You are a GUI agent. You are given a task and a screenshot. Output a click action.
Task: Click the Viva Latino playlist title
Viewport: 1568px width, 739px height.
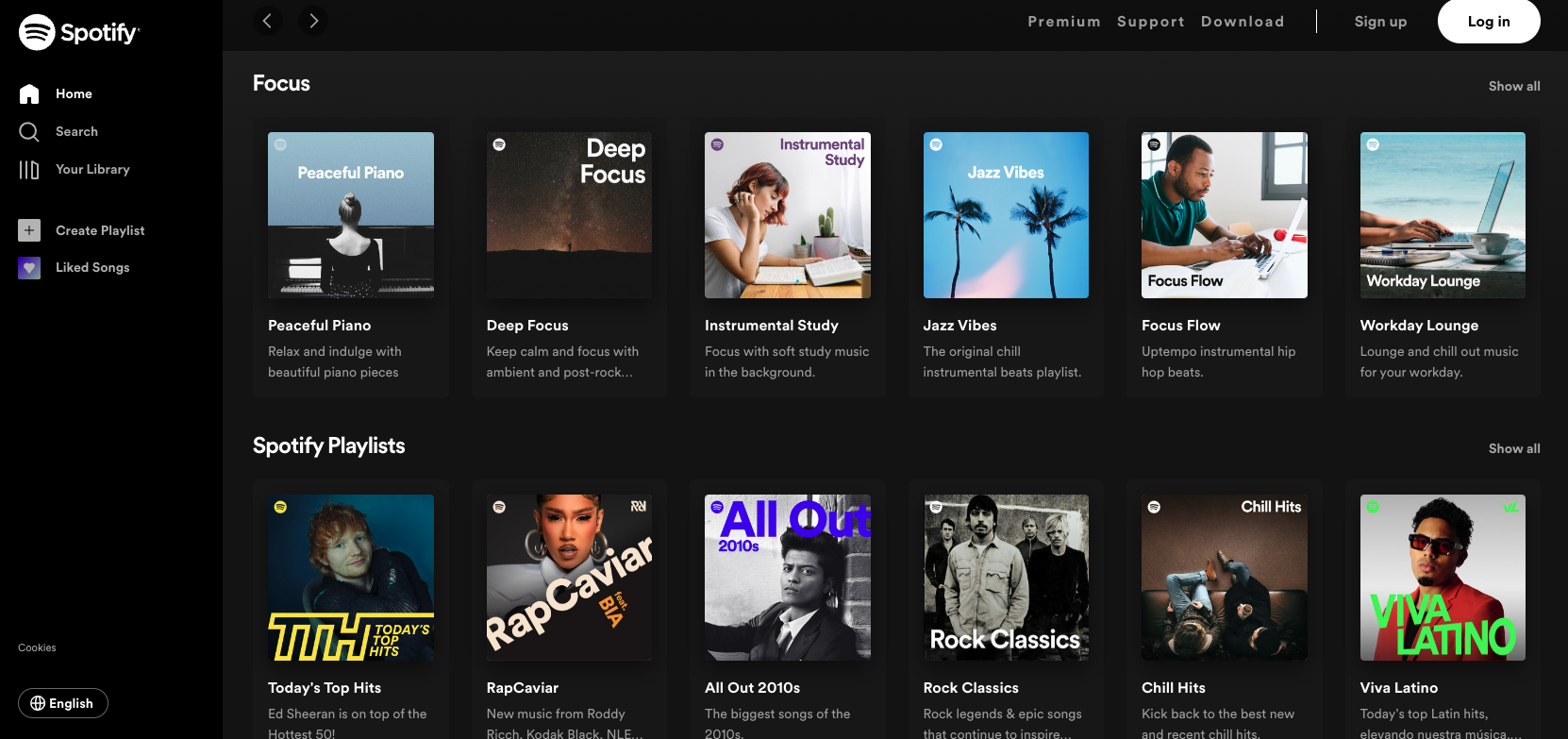tap(1399, 687)
